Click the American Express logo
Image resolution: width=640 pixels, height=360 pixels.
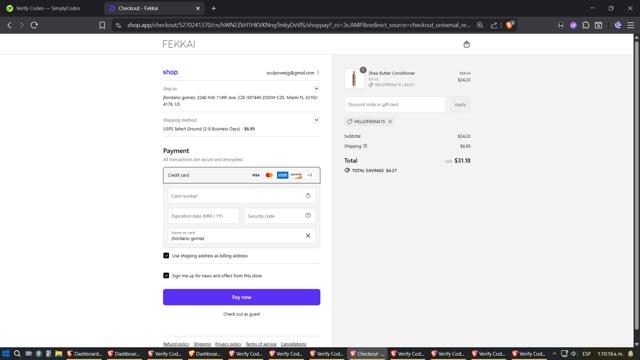click(282, 175)
